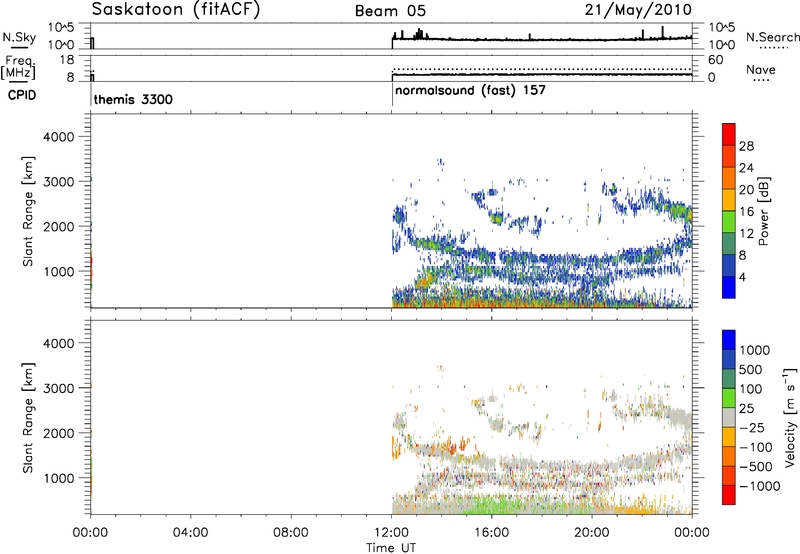The height and width of the screenshot is (554, 800).
Task: Pick the red top segment of power colorbar
Action: click(x=729, y=134)
